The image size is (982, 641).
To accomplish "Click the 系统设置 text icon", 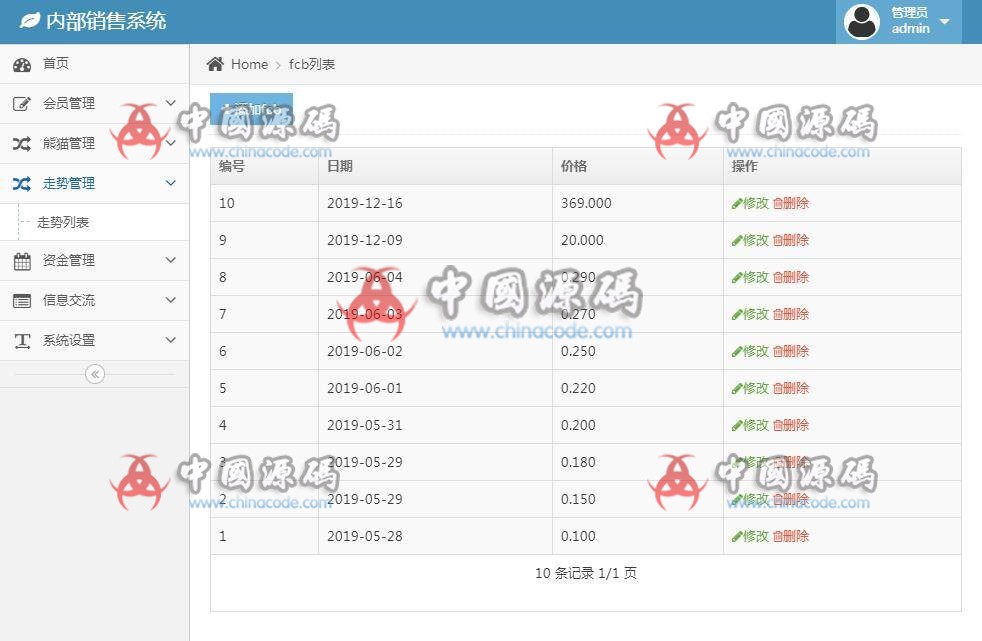I will [x=22, y=341].
